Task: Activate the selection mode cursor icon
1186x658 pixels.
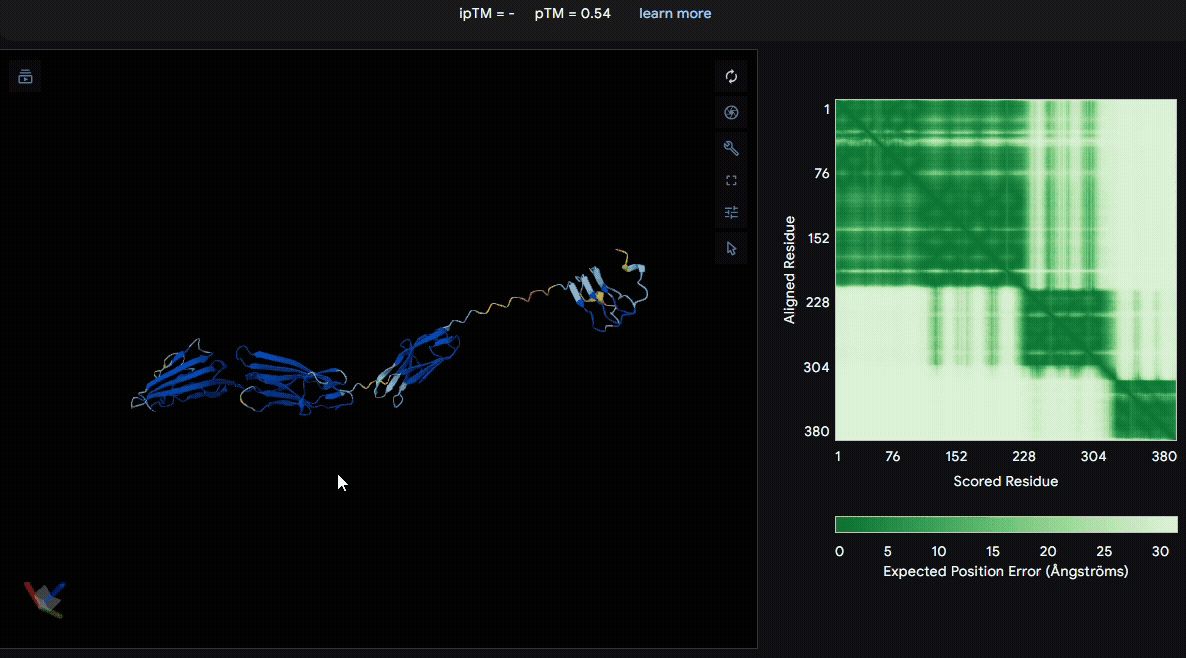Action: [731, 248]
